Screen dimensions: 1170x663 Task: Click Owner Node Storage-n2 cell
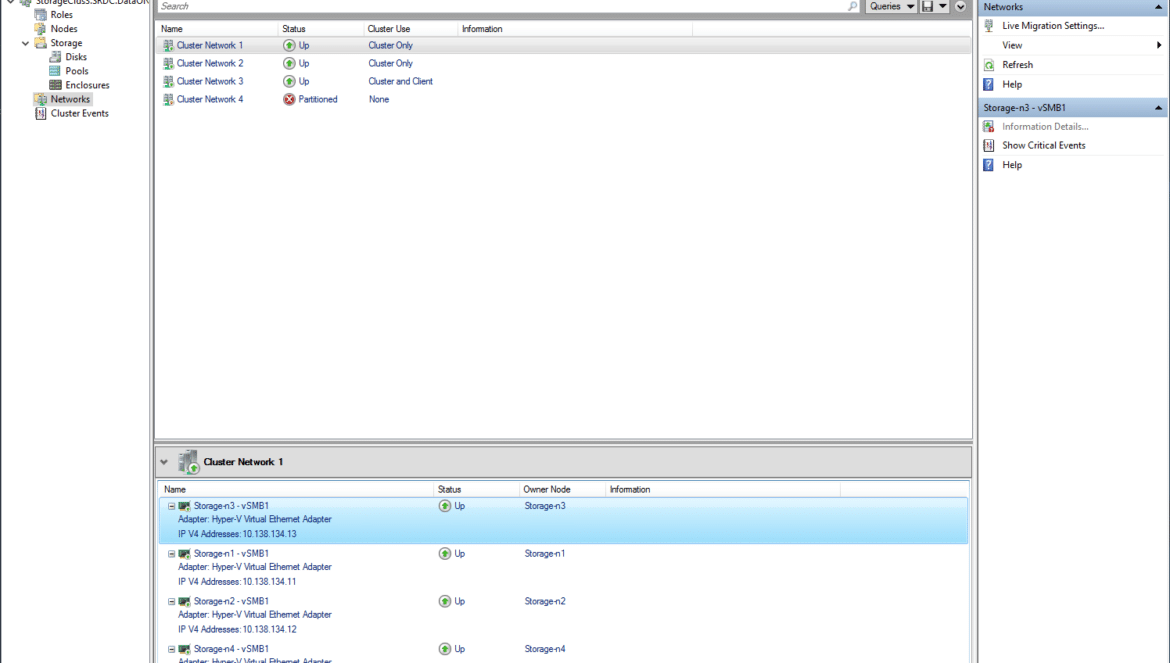tap(545, 602)
